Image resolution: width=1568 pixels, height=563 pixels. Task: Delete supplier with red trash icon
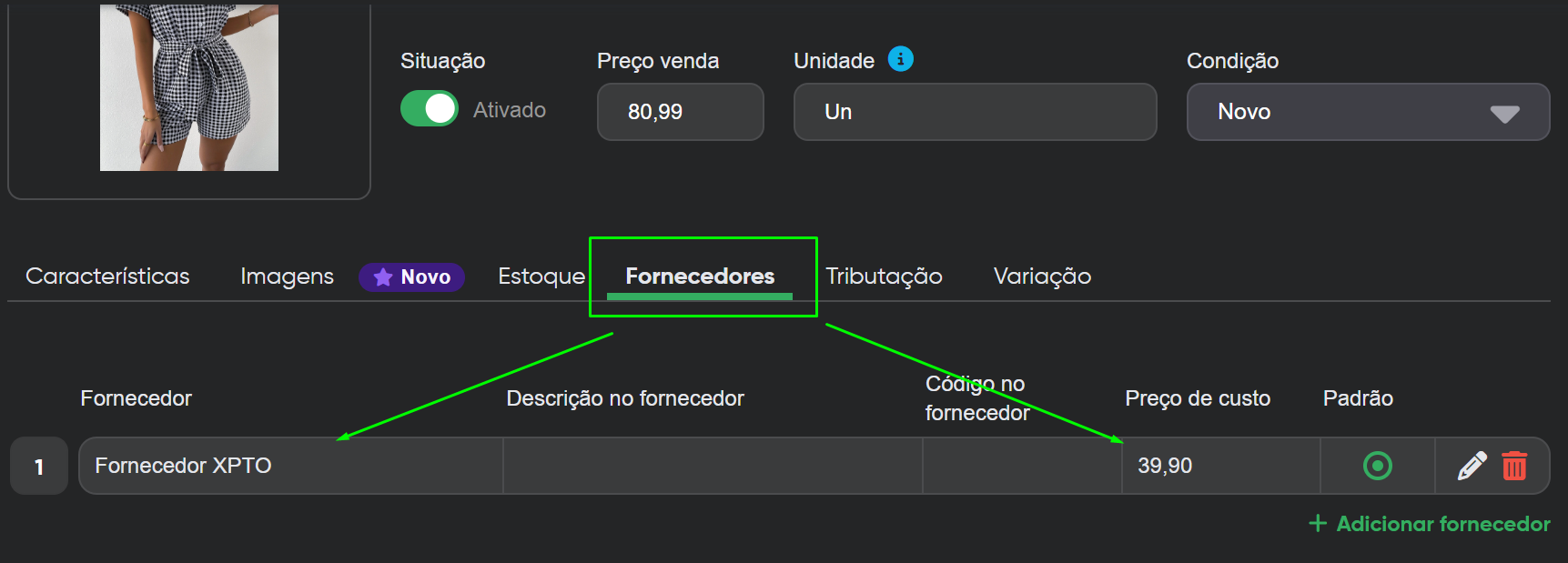[x=1514, y=466]
